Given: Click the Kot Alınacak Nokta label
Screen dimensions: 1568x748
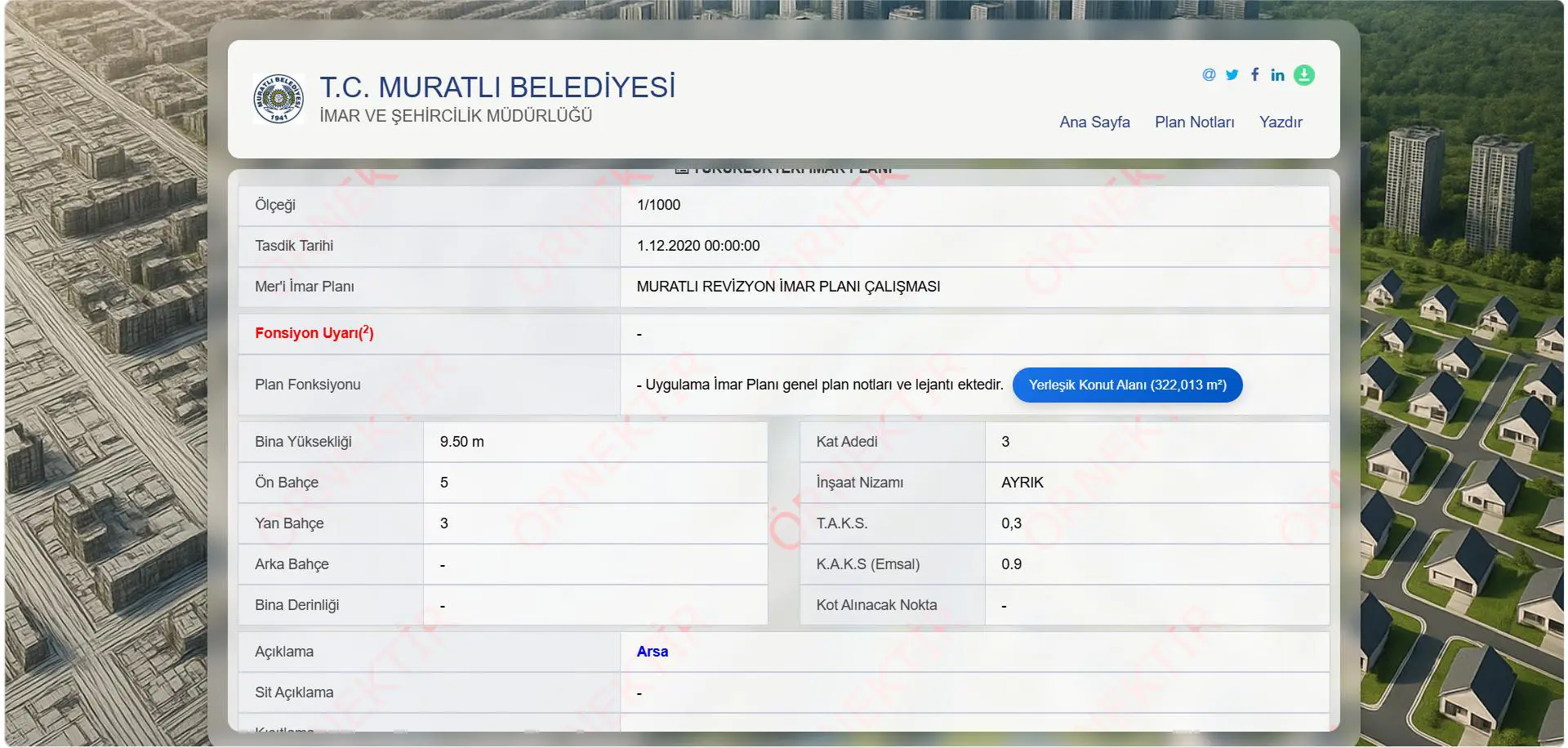Looking at the screenshot, I should click(876, 605).
